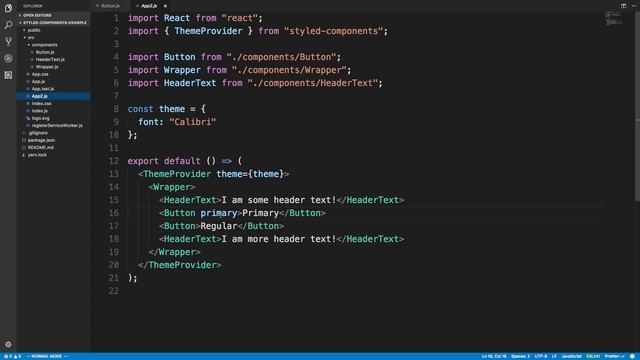Click the ESLint status bar item
Screen dimensions: 640x360
(x=593, y=356)
